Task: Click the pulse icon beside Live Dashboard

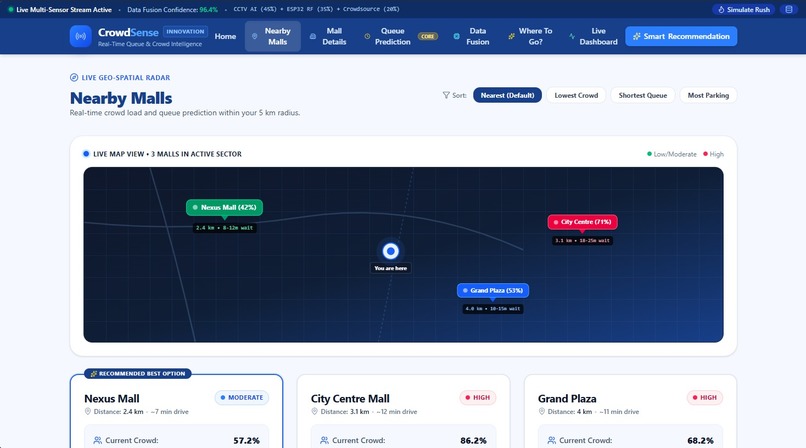Action: [x=572, y=36]
